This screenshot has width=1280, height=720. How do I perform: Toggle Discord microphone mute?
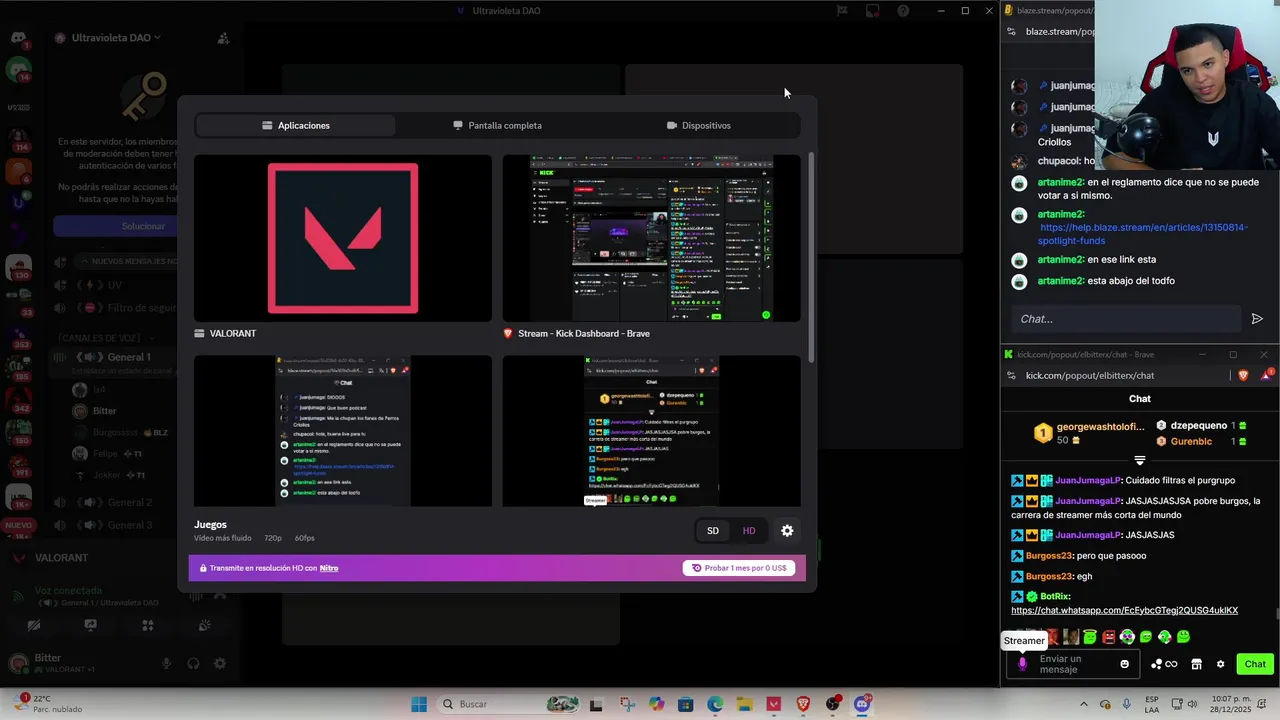167,663
